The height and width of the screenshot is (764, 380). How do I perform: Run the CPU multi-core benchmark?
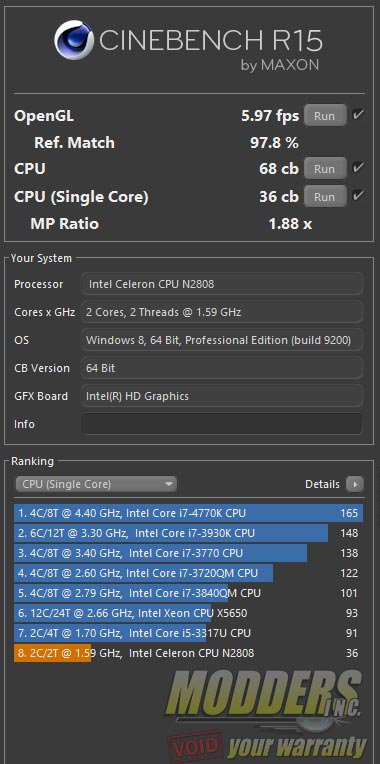click(325, 169)
